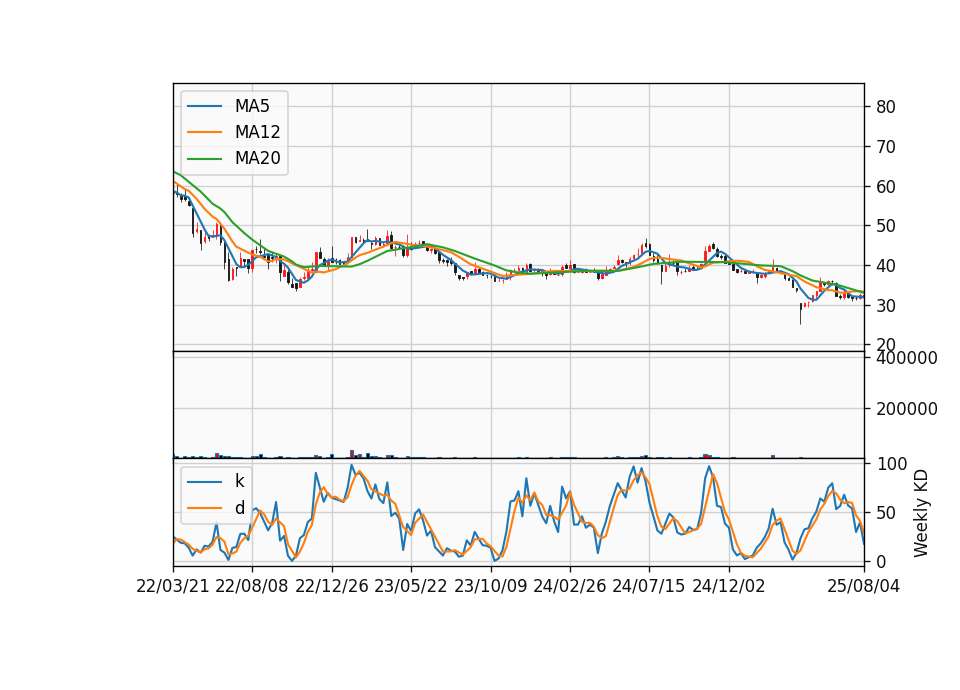Click the volume axis value 400000
Viewport: 960px width, 690px height.
tap(907, 358)
